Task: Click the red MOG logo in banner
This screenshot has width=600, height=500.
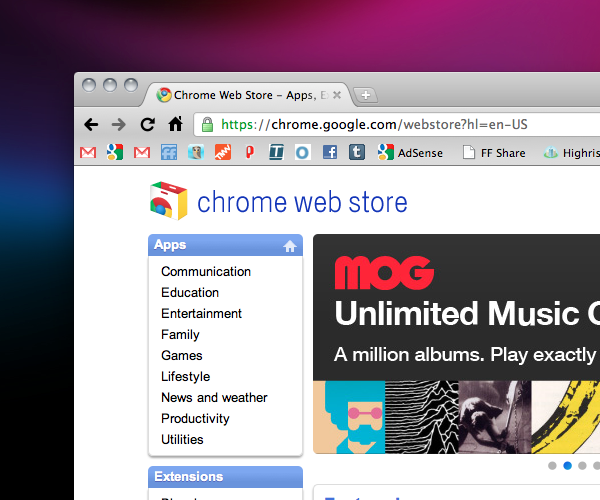Action: [384, 273]
